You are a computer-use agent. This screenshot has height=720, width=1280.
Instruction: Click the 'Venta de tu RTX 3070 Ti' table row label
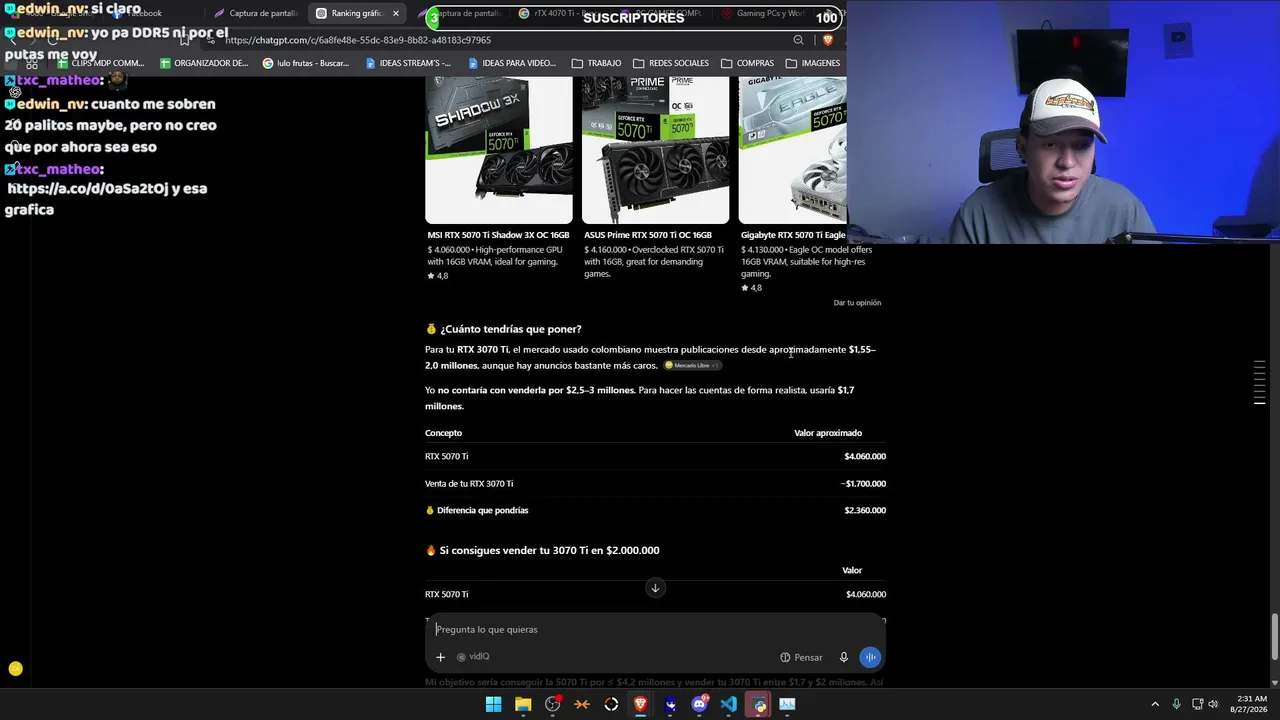coord(469,484)
